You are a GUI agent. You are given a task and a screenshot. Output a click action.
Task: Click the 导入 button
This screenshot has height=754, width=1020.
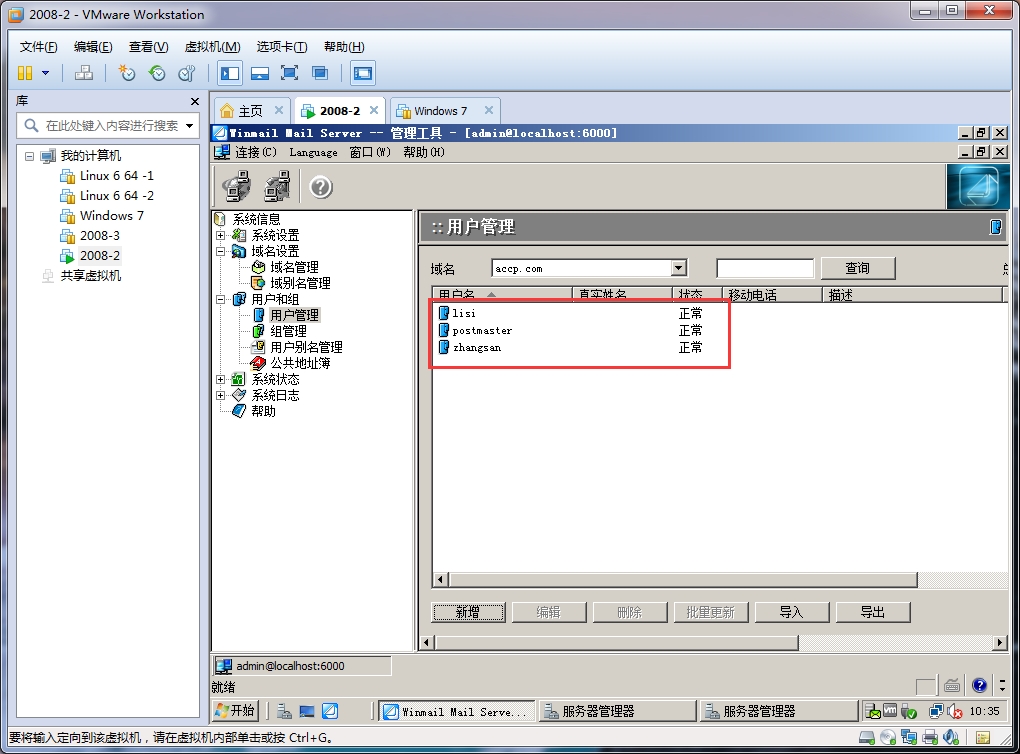(x=791, y=612)
